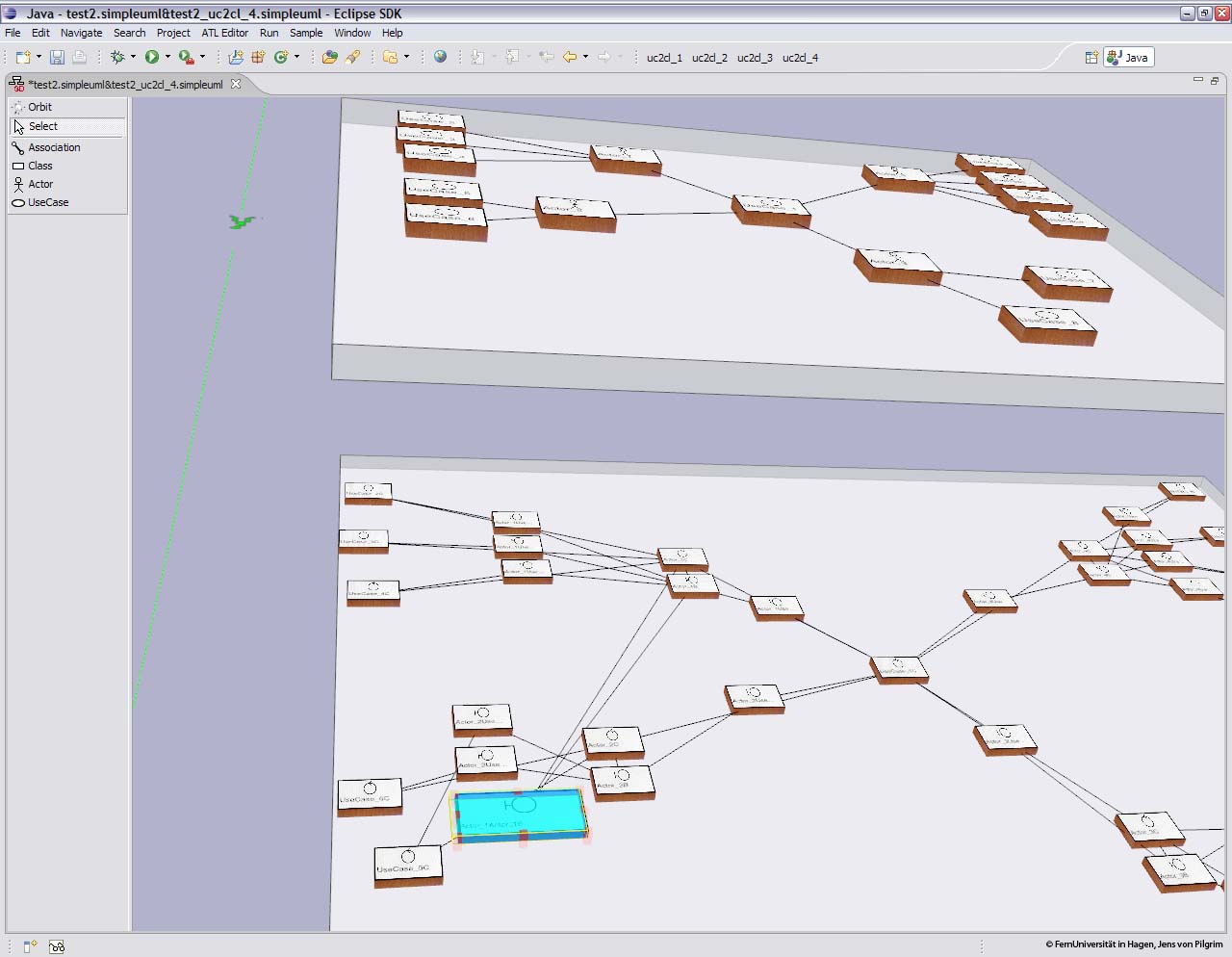Run the program with green play icon
Image resolution: width=1232 pixels, height=957 pixels.
[152, 58]
